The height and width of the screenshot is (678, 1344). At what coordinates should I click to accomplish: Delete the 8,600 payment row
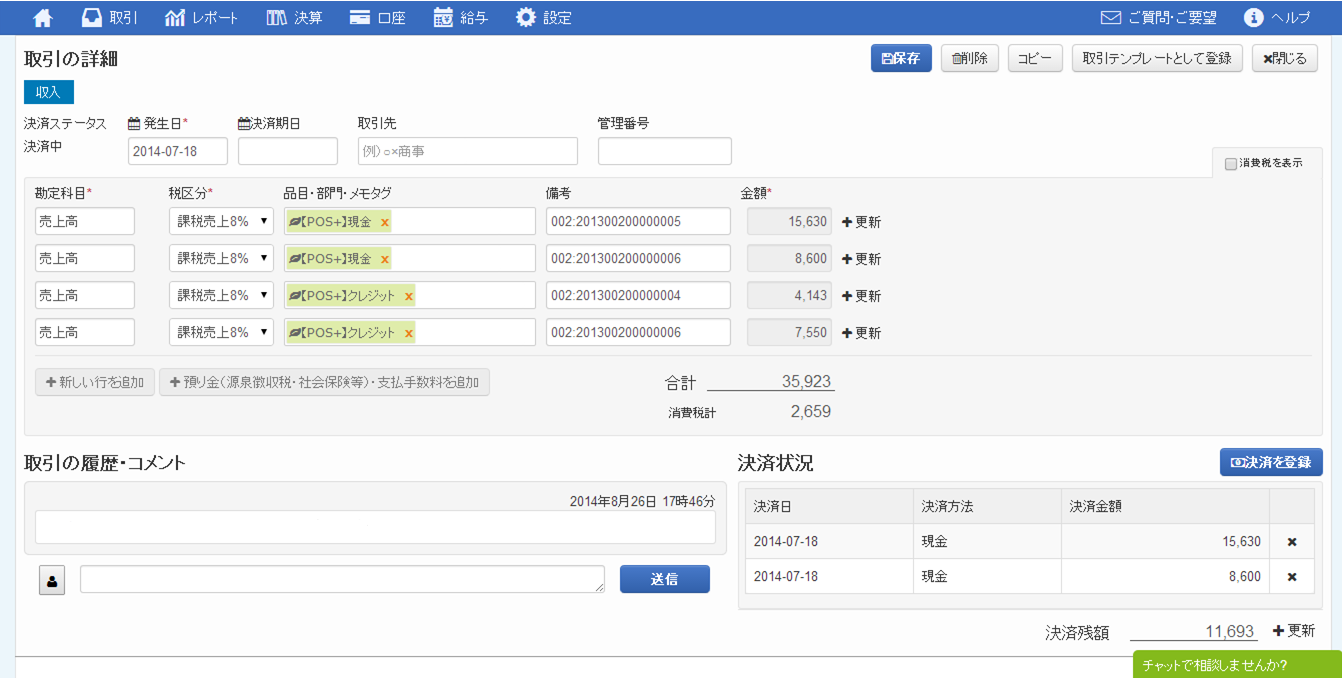point(1291,577)
